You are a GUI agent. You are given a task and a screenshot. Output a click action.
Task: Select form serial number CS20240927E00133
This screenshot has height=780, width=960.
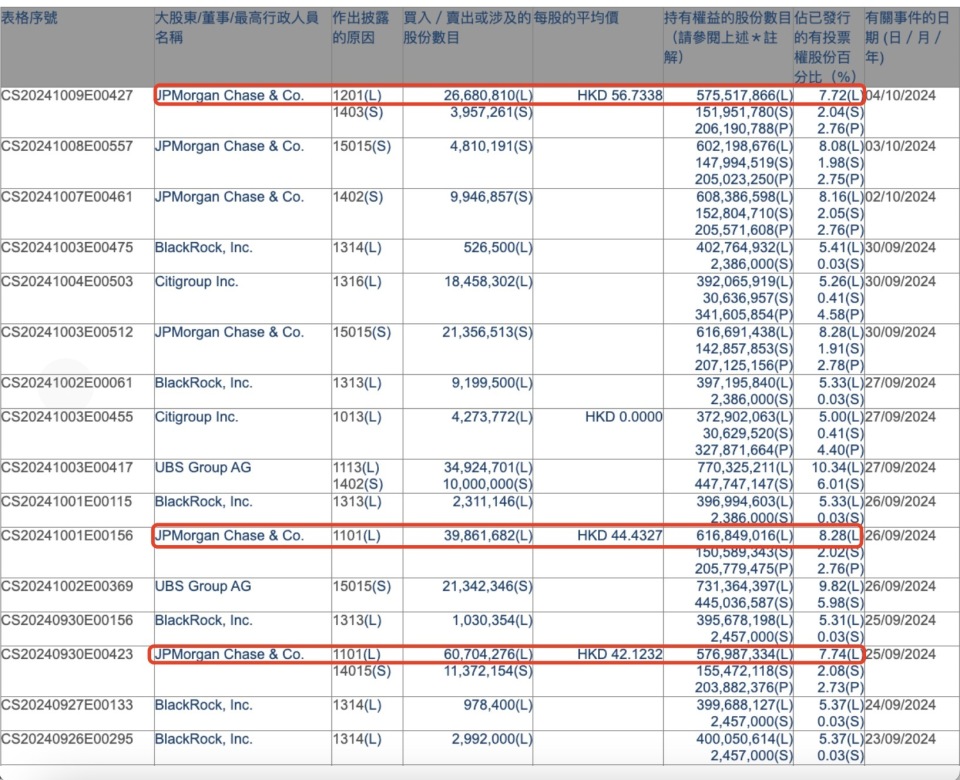point(67,705)
